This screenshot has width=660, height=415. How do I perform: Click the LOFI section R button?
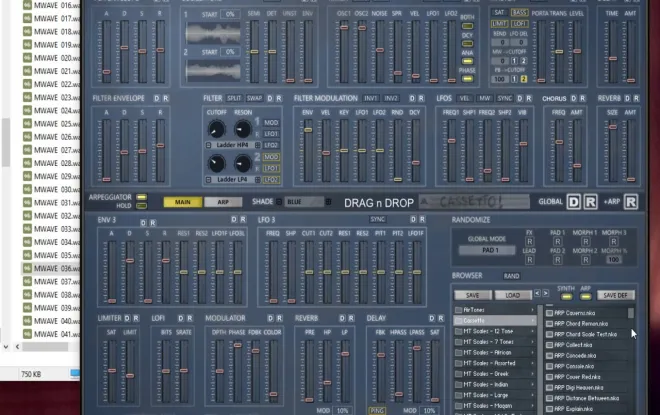[x=190, y=318]
